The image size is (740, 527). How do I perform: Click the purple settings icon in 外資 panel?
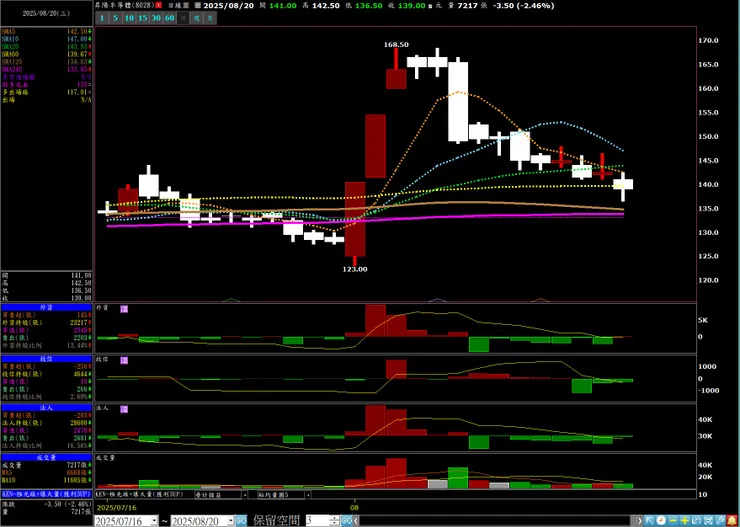pos(124,309)
